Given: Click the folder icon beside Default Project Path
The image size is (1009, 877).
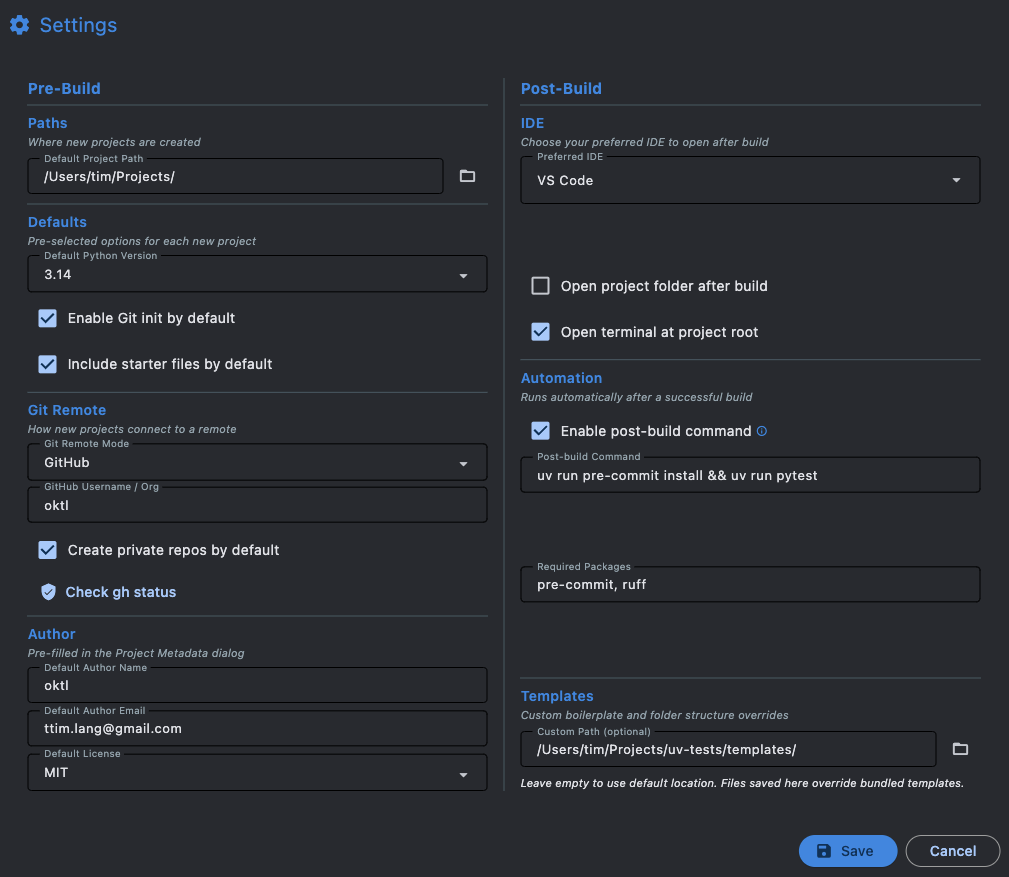Looking at the screenshot, I should pos(467,176).
